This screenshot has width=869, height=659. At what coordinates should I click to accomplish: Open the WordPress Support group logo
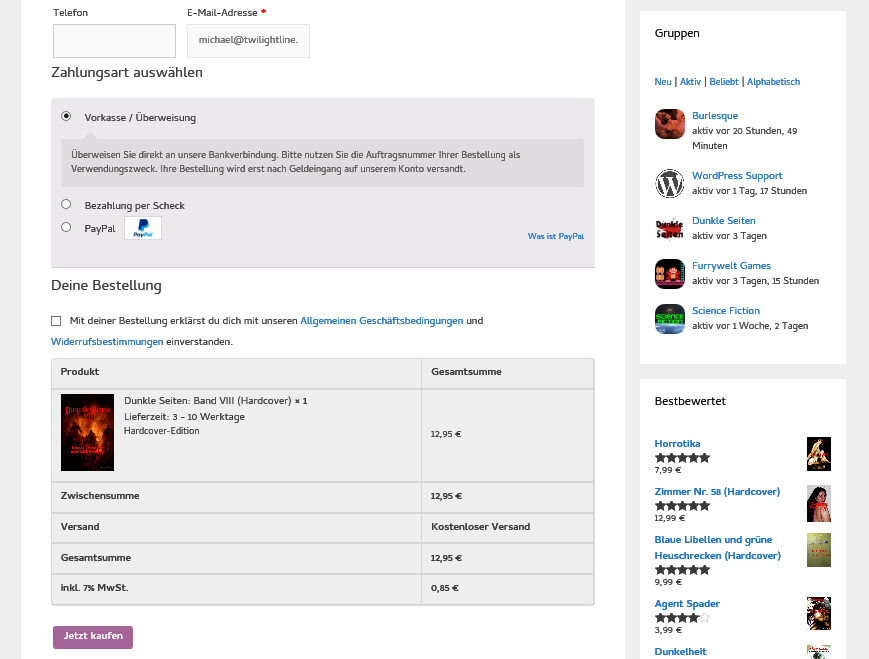[x=669, y=184]
